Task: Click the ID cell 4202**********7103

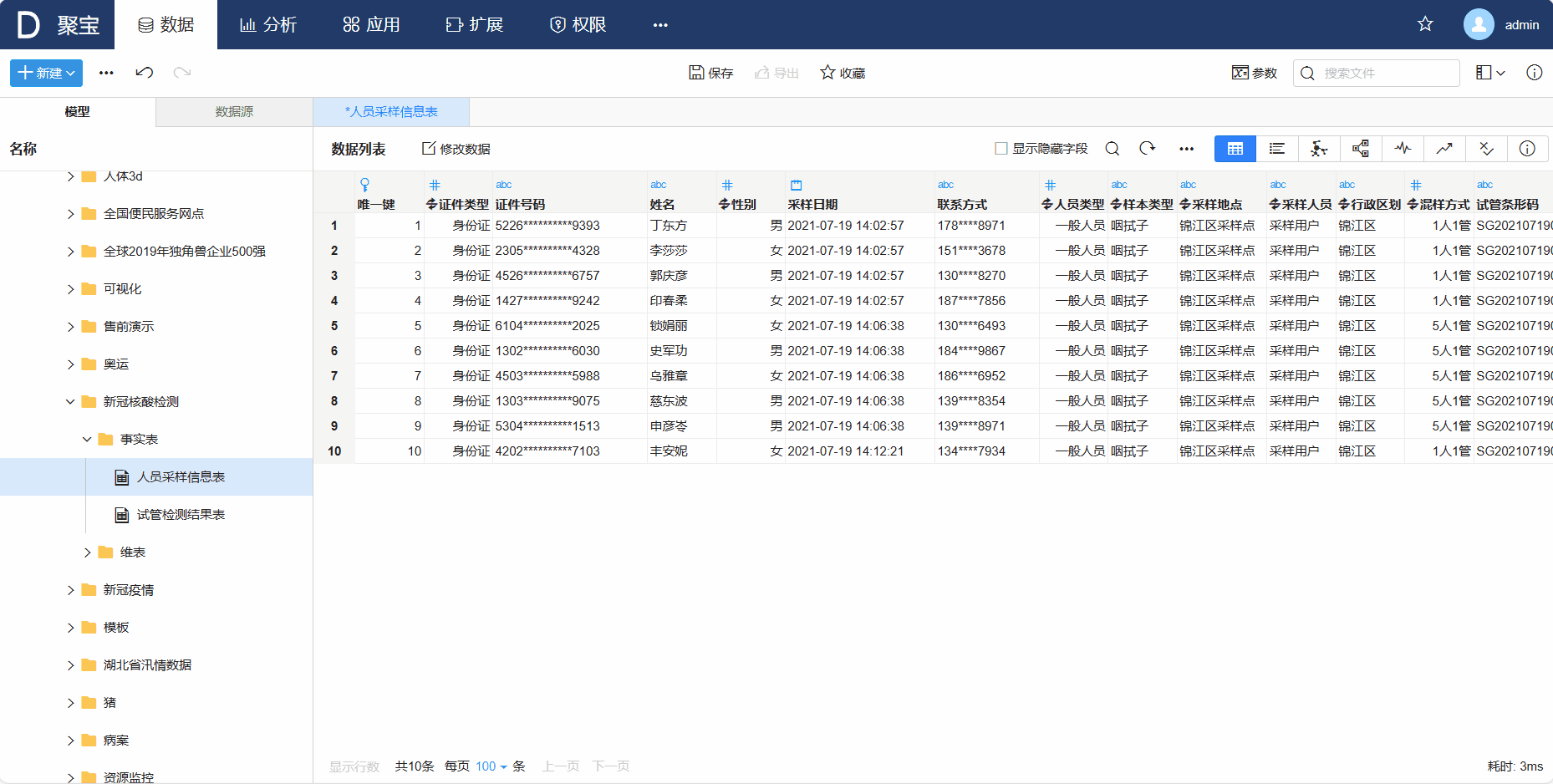Action: coord(570,451)
